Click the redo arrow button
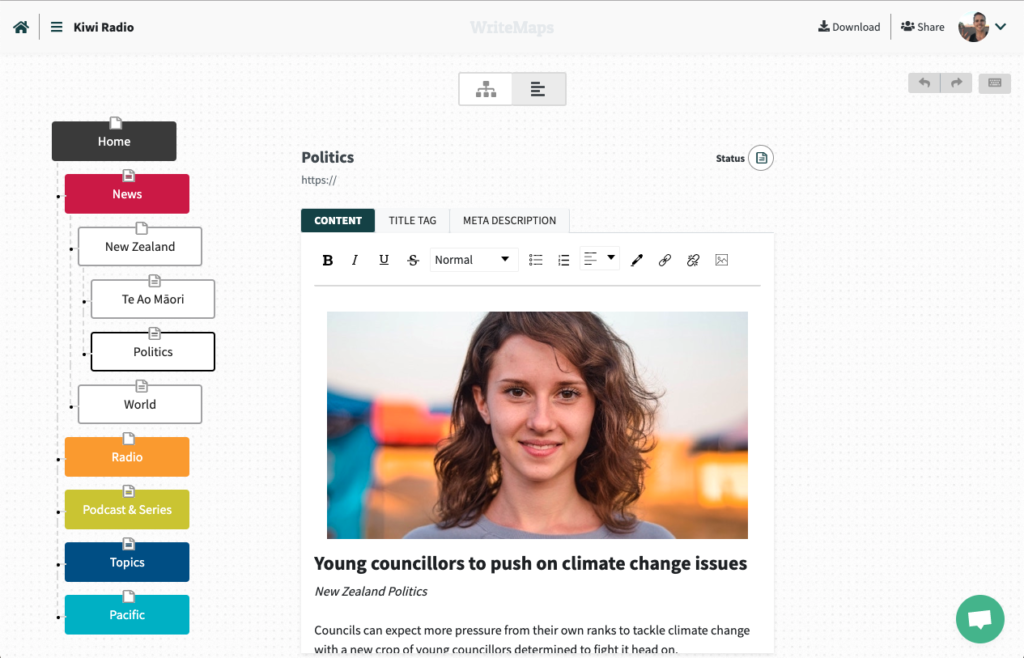 (956, 83)
